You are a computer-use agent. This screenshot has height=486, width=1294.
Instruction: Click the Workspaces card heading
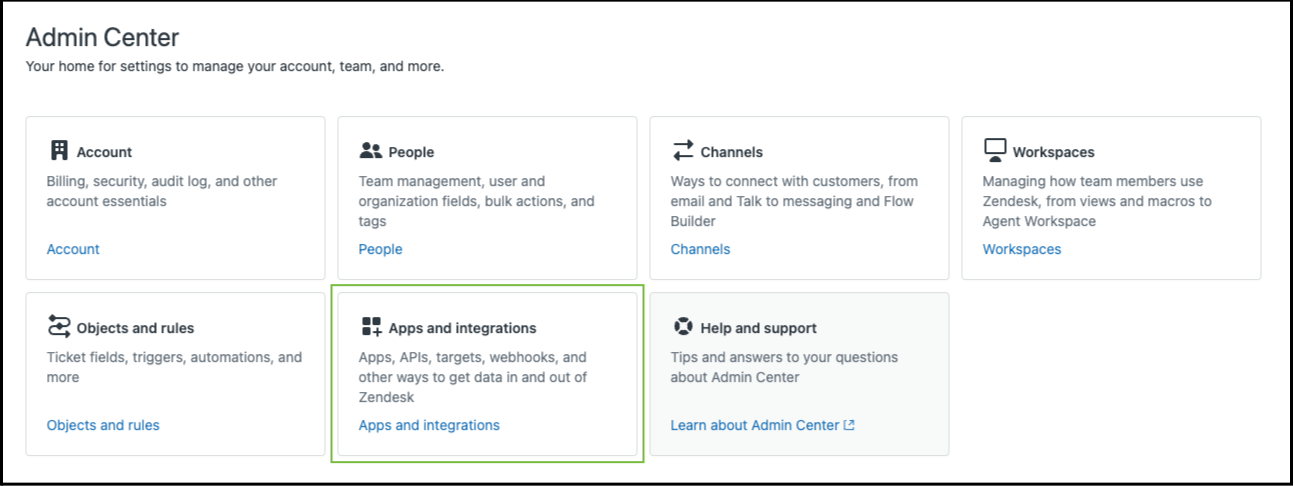click(x=1053, y=152)
